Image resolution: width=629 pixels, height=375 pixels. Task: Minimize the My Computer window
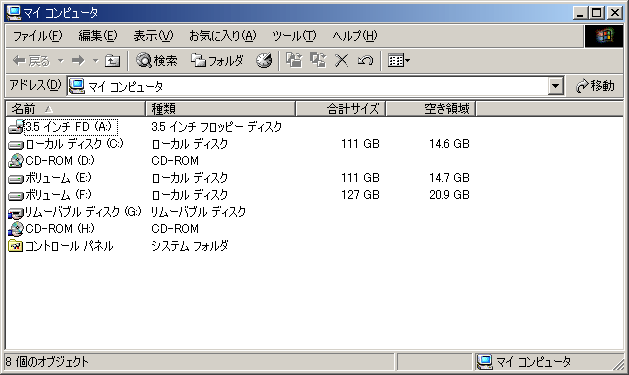point(580,13)
